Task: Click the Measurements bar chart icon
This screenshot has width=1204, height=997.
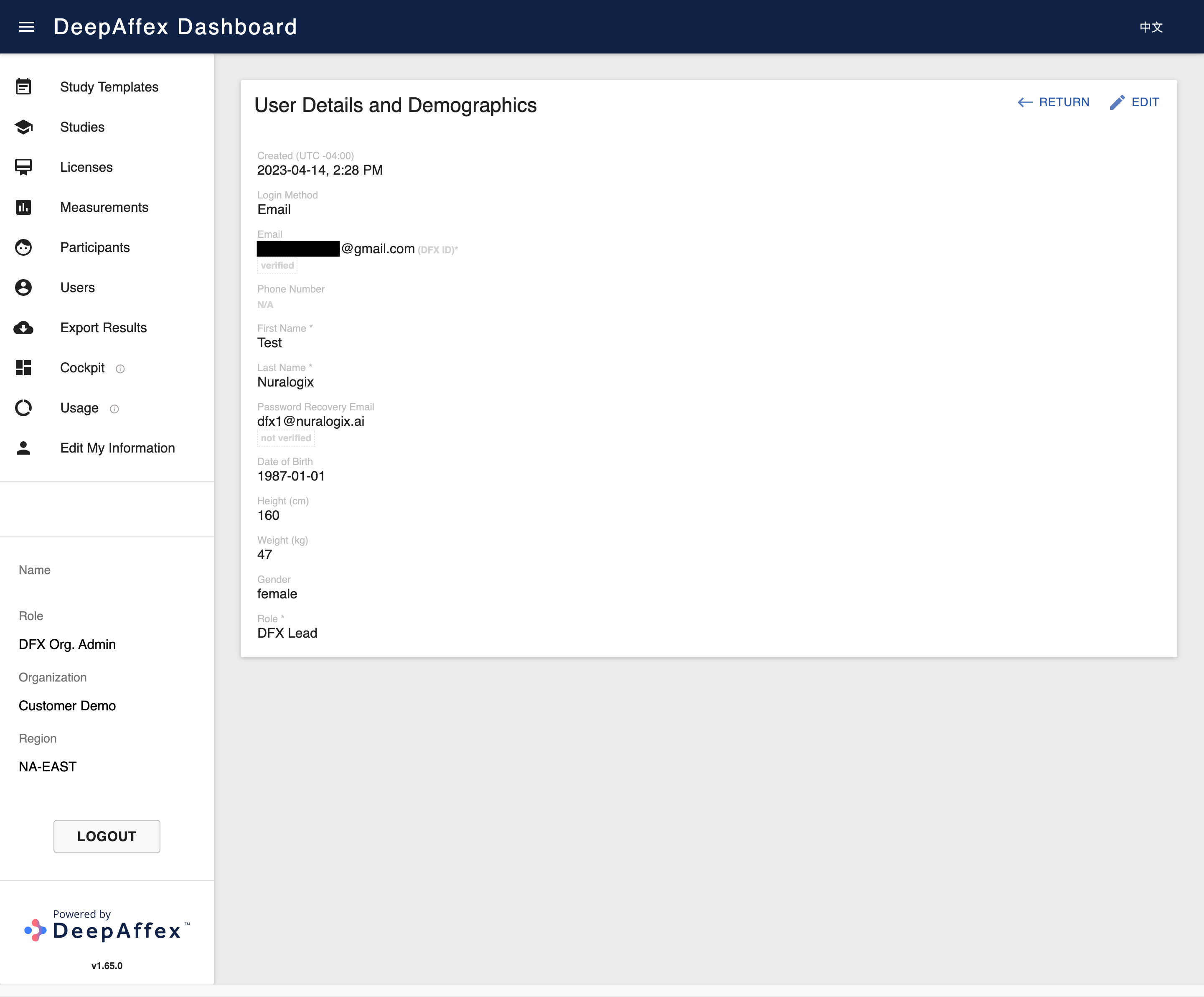Action: (x=23, y=207)
